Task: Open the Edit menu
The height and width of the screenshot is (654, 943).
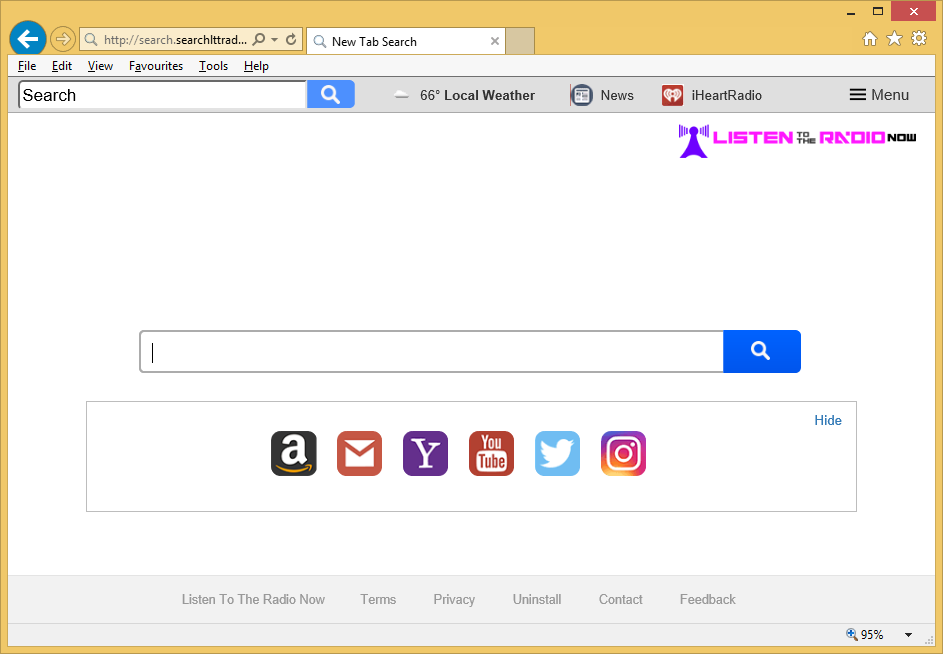Action: pyautogui.click(x=61, y=66)
